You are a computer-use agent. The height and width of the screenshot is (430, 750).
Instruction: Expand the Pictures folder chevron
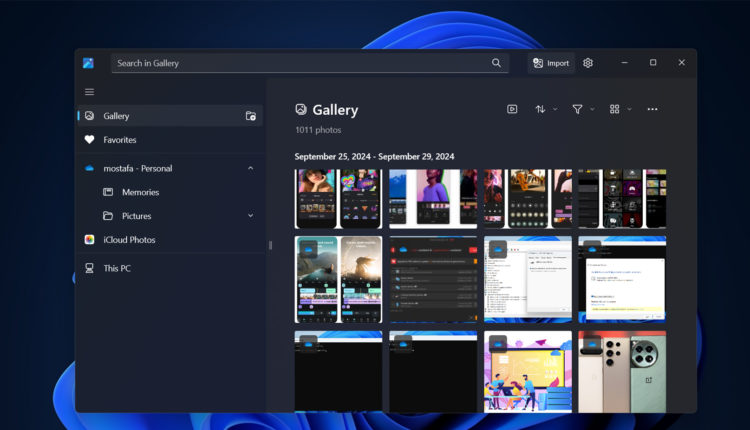coord(251,216)
